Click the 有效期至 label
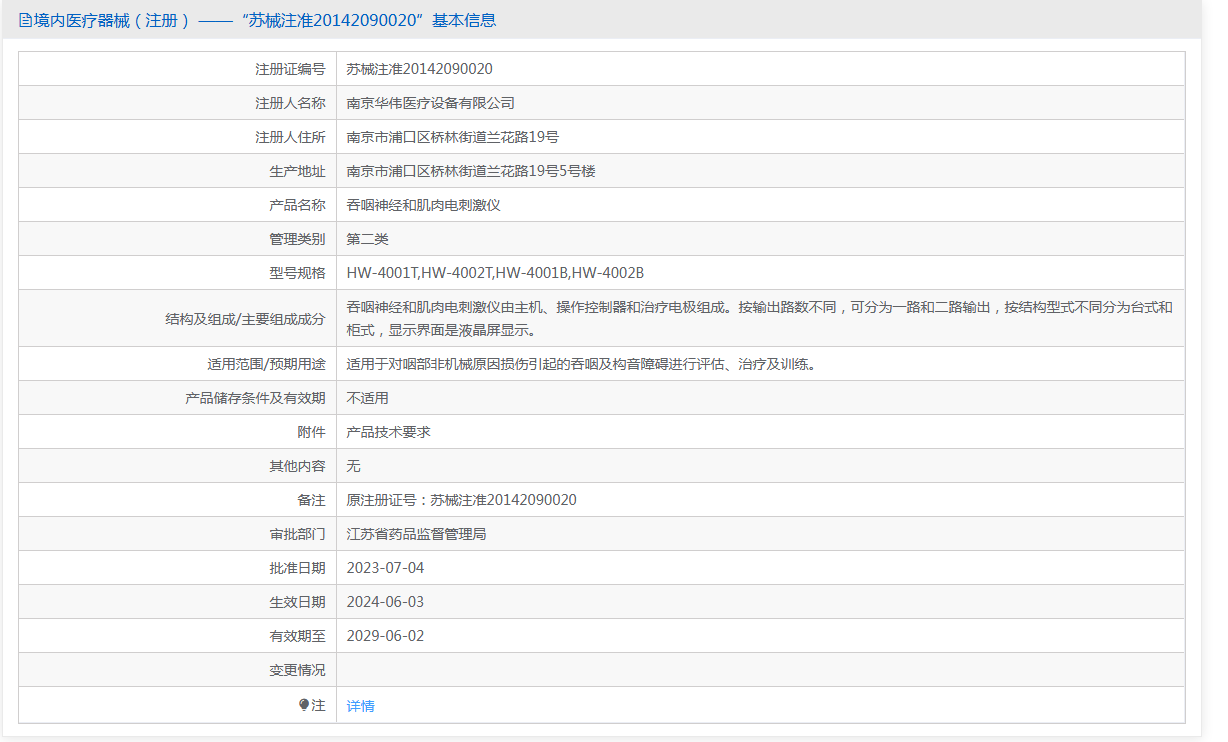Screen dimensions: 1228x742 coord(297,636)
